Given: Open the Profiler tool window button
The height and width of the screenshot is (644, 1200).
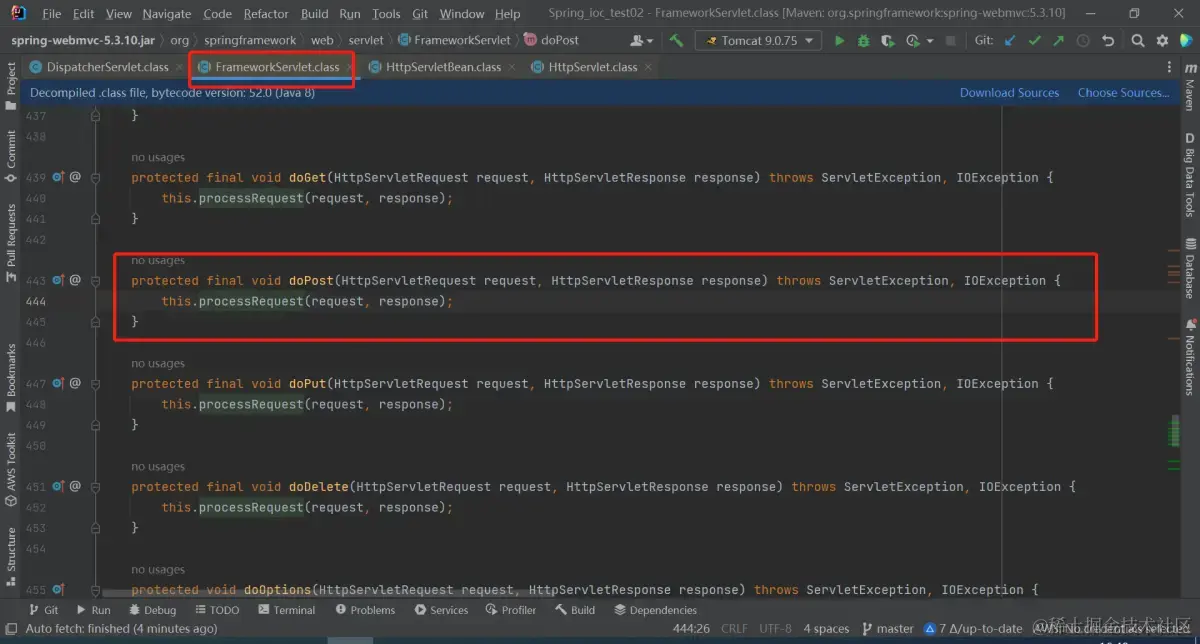Looking at the screenshot, I should [x=511, y=609].
